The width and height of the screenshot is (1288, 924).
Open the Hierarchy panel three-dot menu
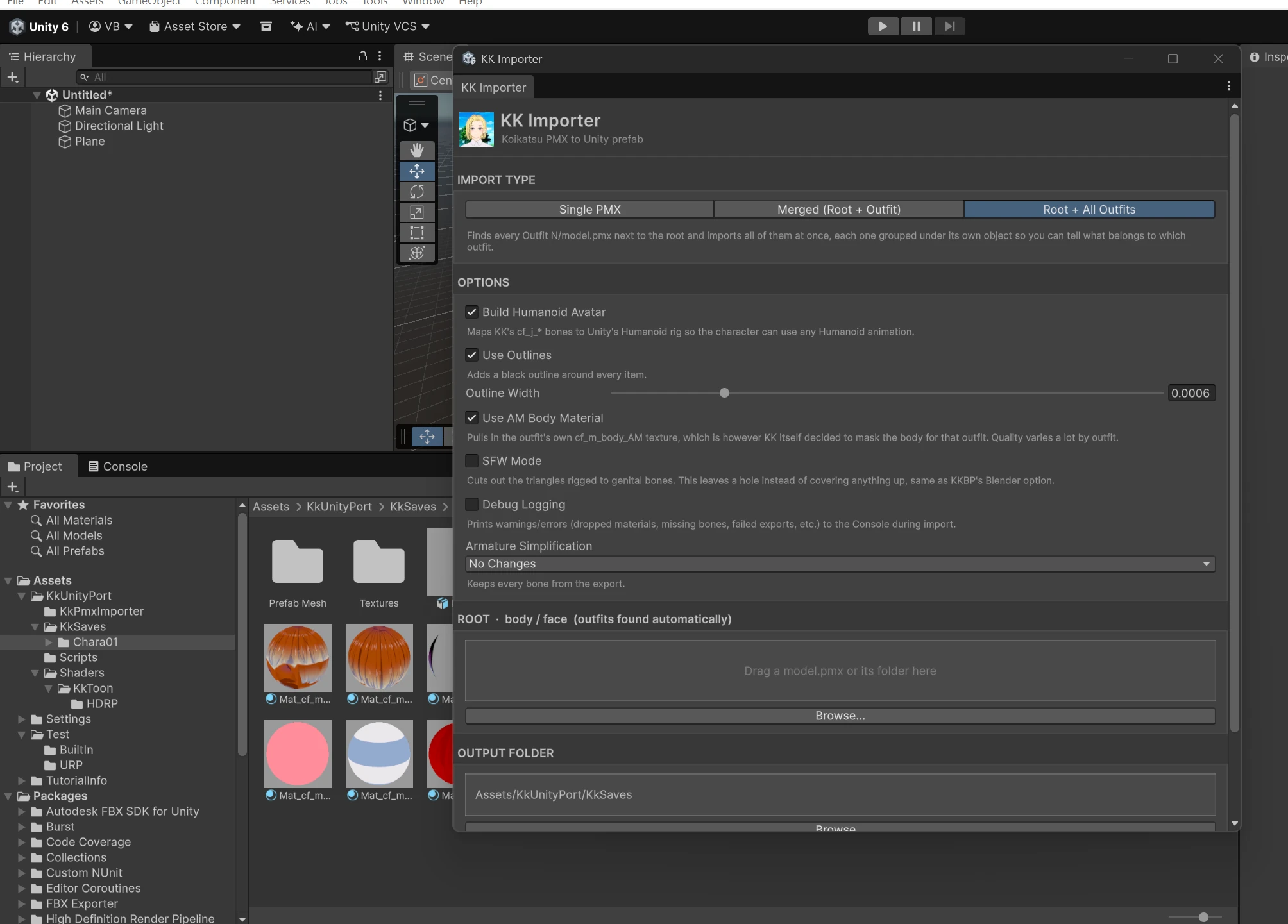point(380,56)
